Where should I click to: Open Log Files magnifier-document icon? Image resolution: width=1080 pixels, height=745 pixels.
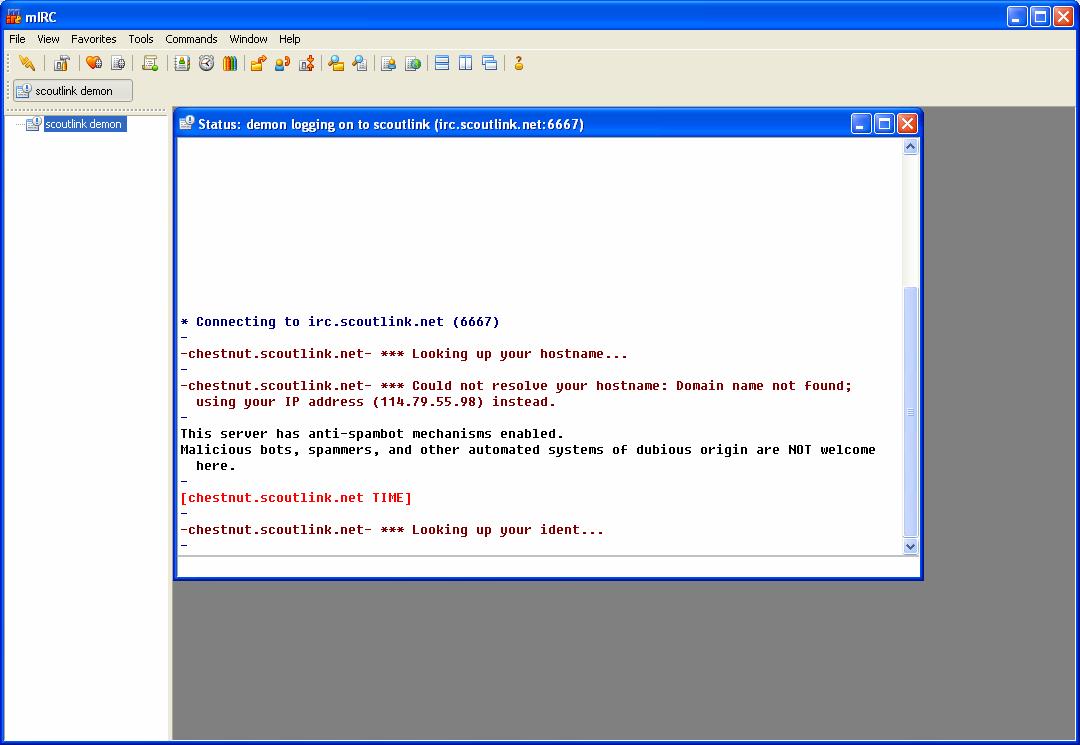pos(360,63)
